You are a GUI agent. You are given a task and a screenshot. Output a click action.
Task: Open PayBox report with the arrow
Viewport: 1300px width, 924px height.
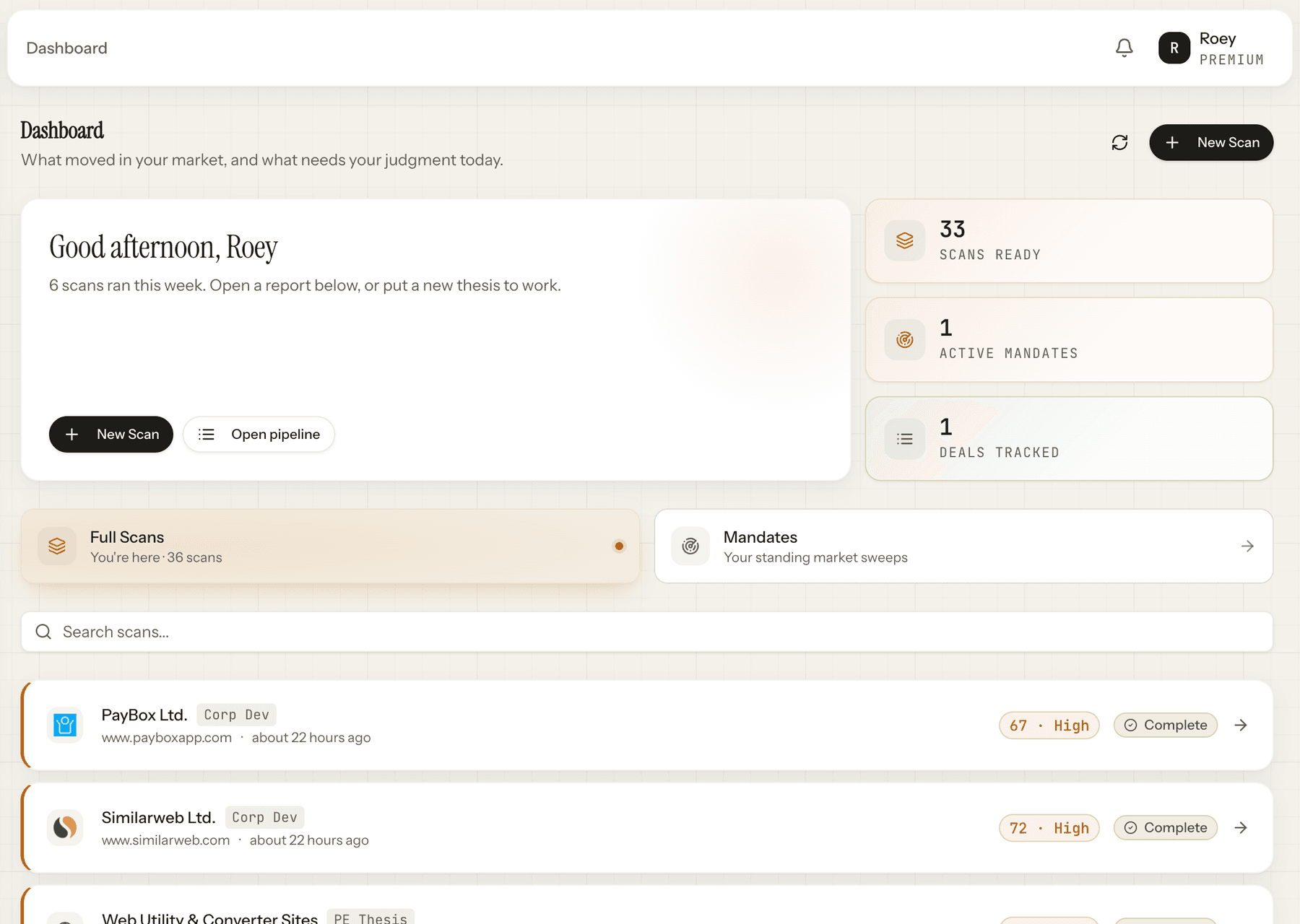click(x=1241, y=725)
